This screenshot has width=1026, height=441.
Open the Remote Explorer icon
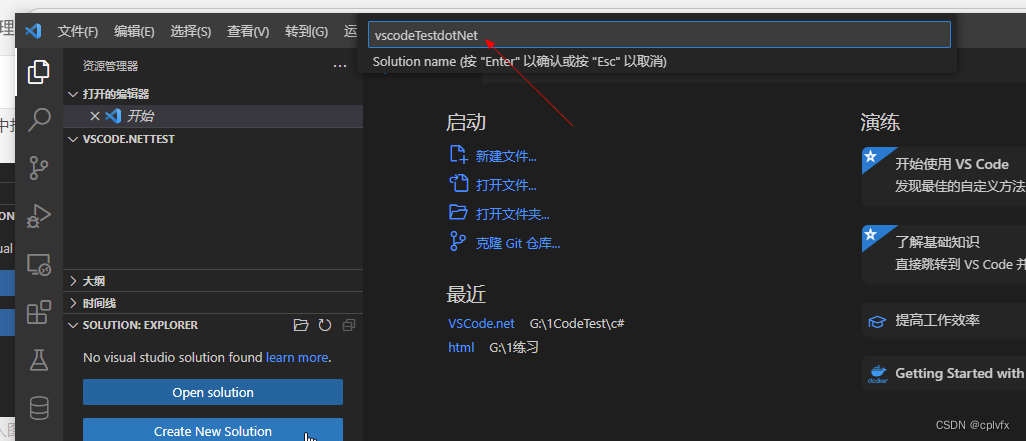(x=39, y=264)
